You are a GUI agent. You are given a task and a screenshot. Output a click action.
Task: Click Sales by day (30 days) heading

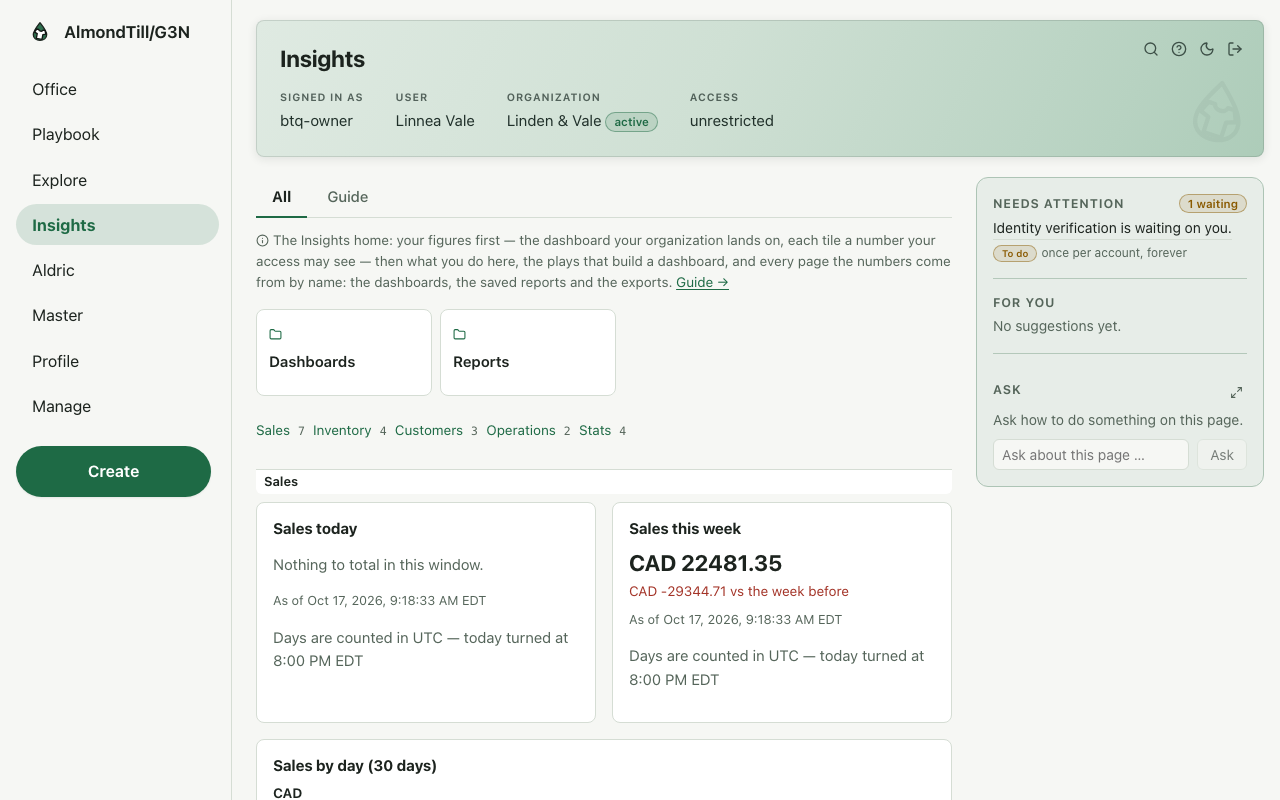(x=355, y=766)
